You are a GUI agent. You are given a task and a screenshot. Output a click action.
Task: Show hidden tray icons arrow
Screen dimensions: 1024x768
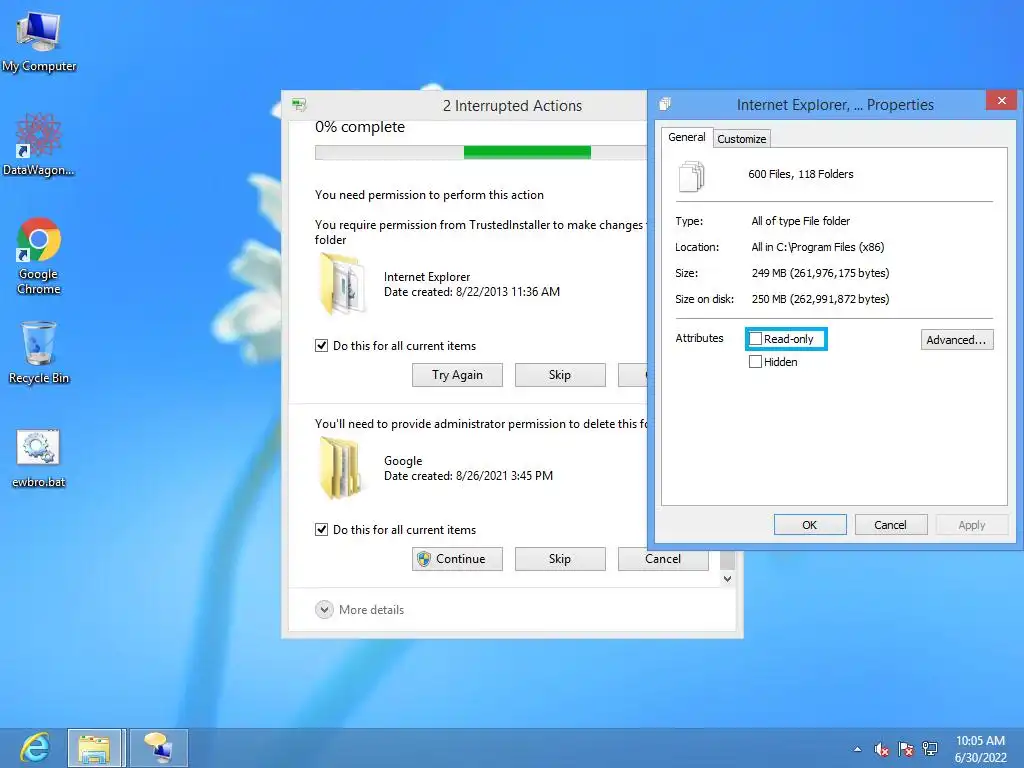857,749
